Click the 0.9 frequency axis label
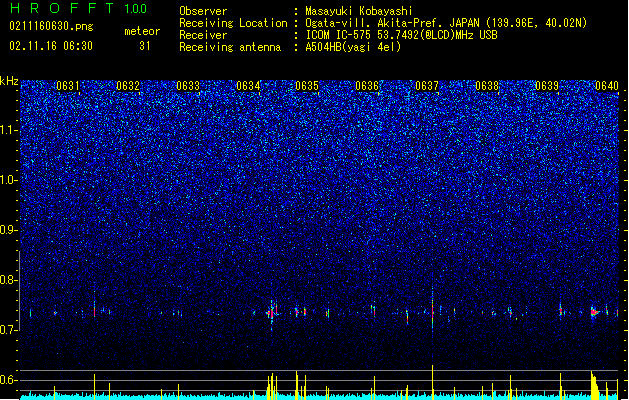The height and width of the screenshot is (400, 629). pyautogui.click(x=8, y=230)
